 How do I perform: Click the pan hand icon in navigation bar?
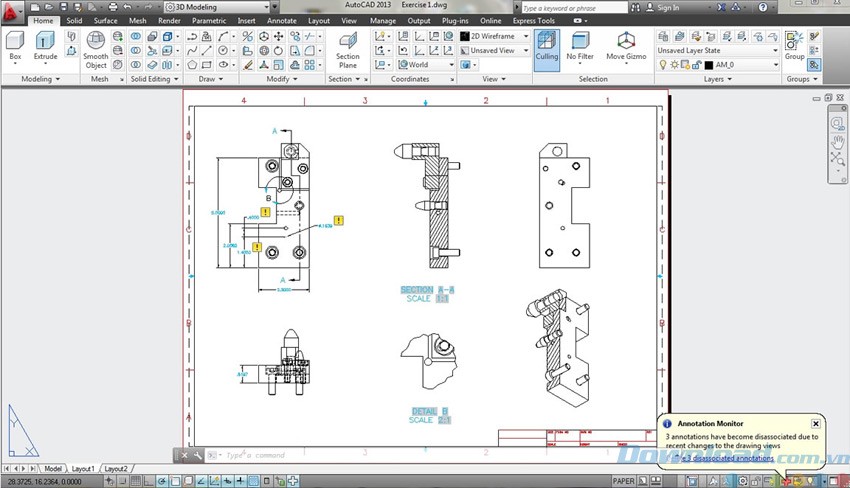click(x=838, y=142)
